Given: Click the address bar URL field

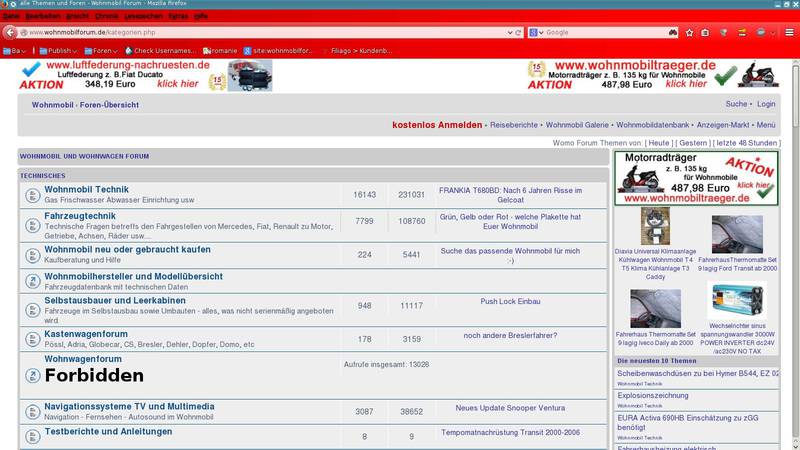Looking at the screenshot, I should (265, 32).
